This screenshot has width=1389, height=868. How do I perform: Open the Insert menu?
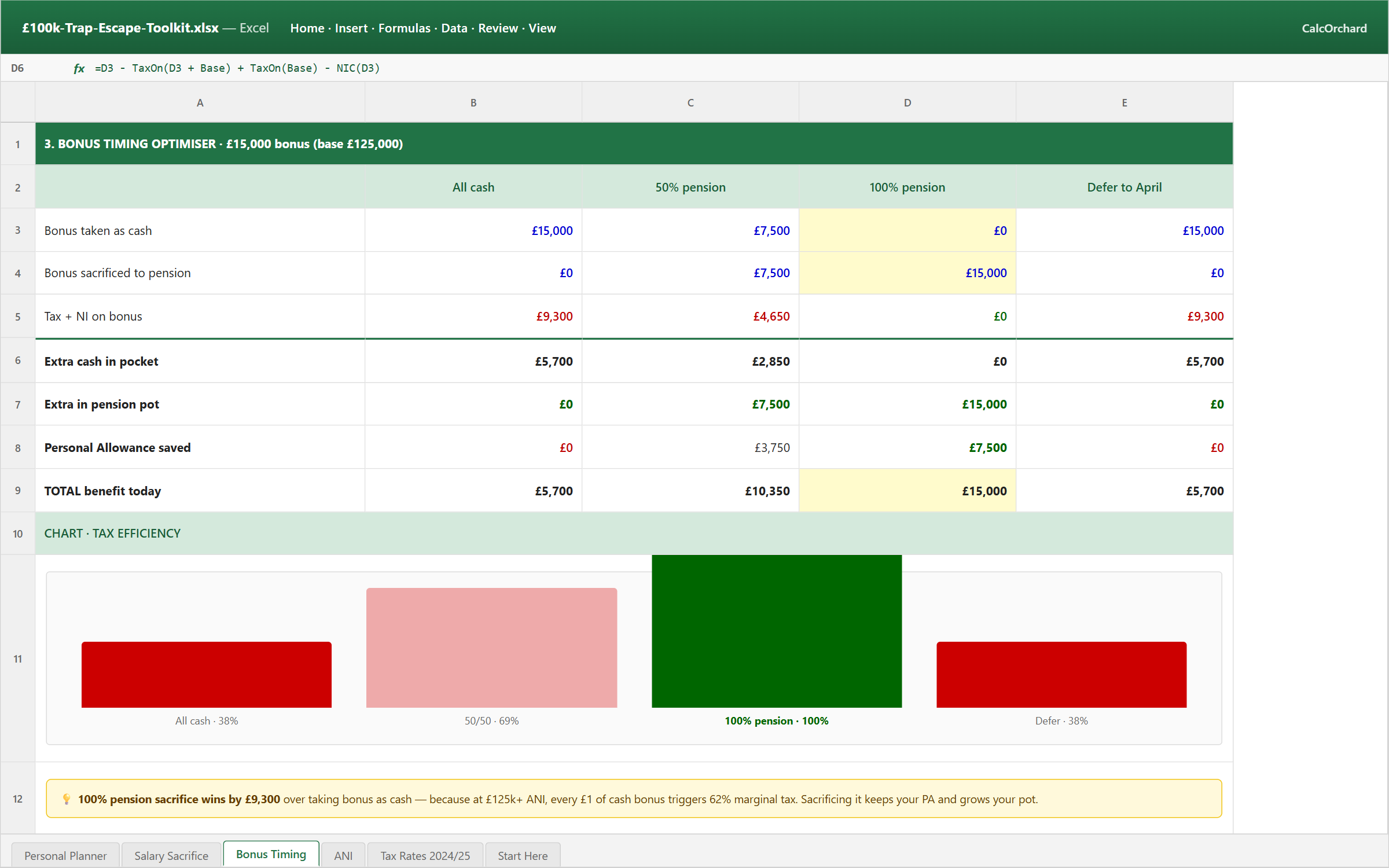click(351, 28)
